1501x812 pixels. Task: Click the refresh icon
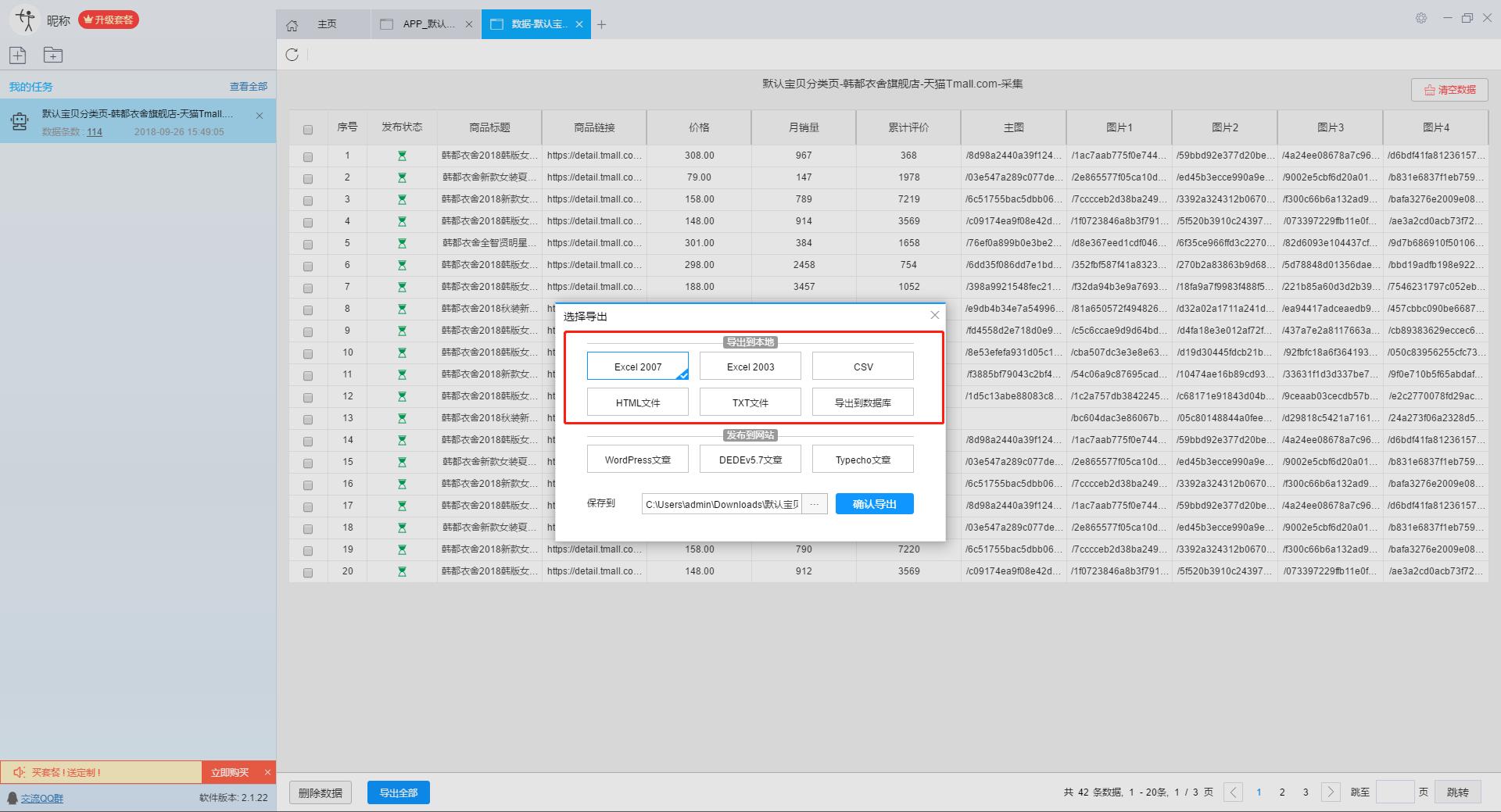[292, 55]
